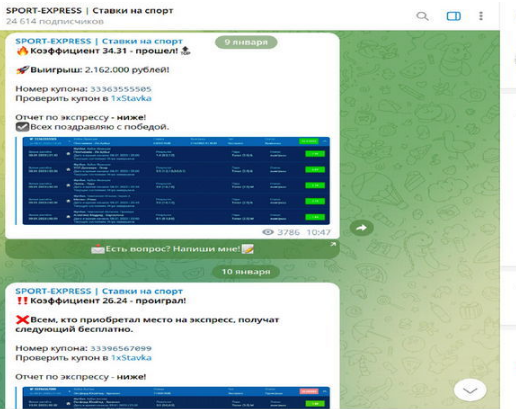Click the '10 января' date badge
516x409 pixels.
pyautogui.click(x=246, y=272)
